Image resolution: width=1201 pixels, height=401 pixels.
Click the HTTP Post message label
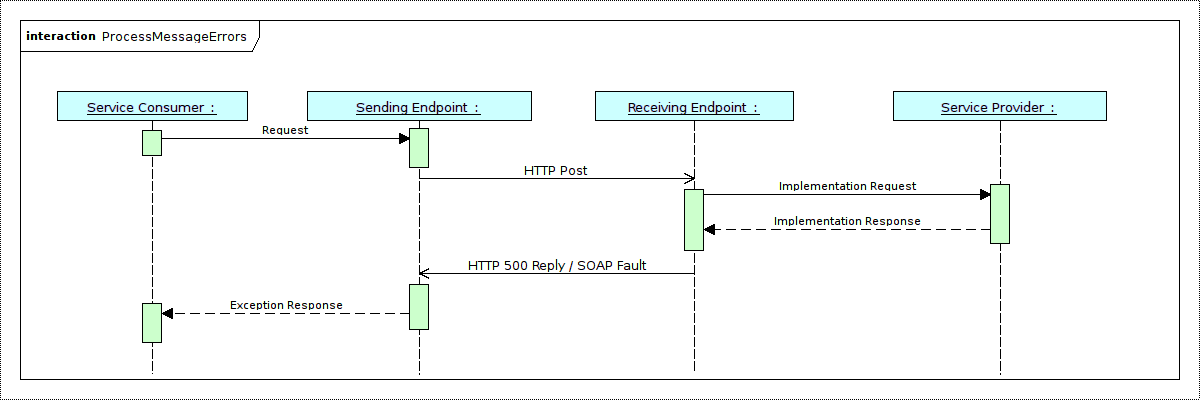[x=555, y=171]
